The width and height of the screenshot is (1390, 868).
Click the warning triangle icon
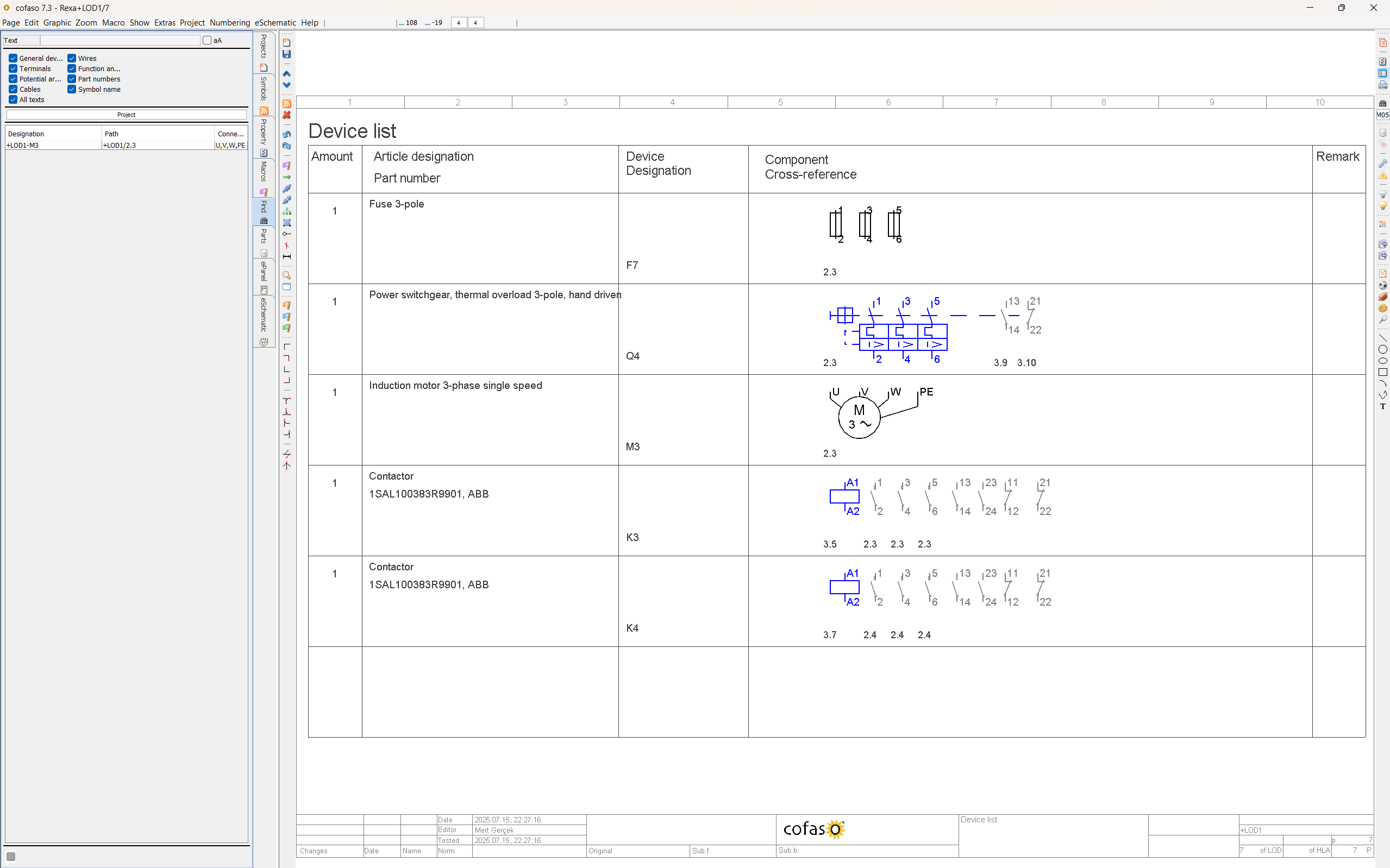click(x=1382, y=175)
